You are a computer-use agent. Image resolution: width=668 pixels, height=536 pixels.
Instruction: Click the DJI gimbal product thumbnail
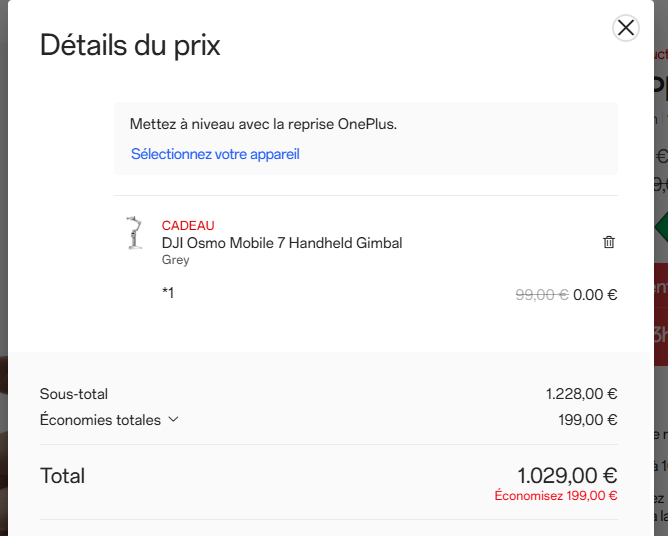click(x=131, y=235)
